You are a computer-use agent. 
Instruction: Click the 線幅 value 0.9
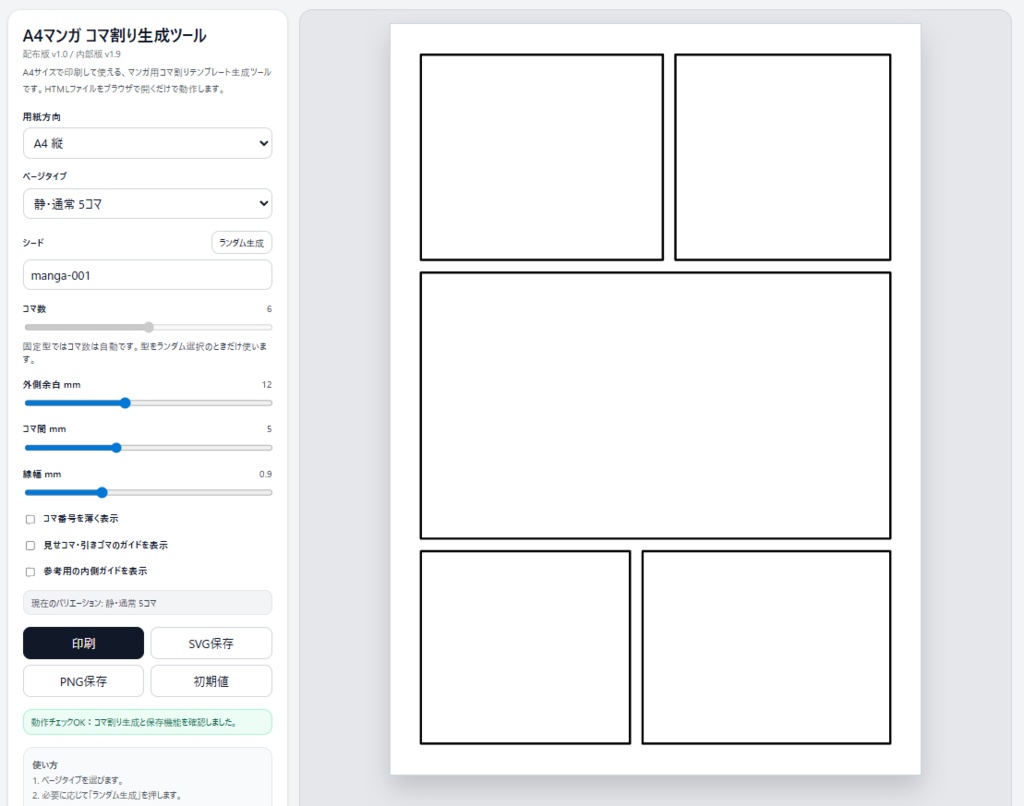click(x=265, y=474)
